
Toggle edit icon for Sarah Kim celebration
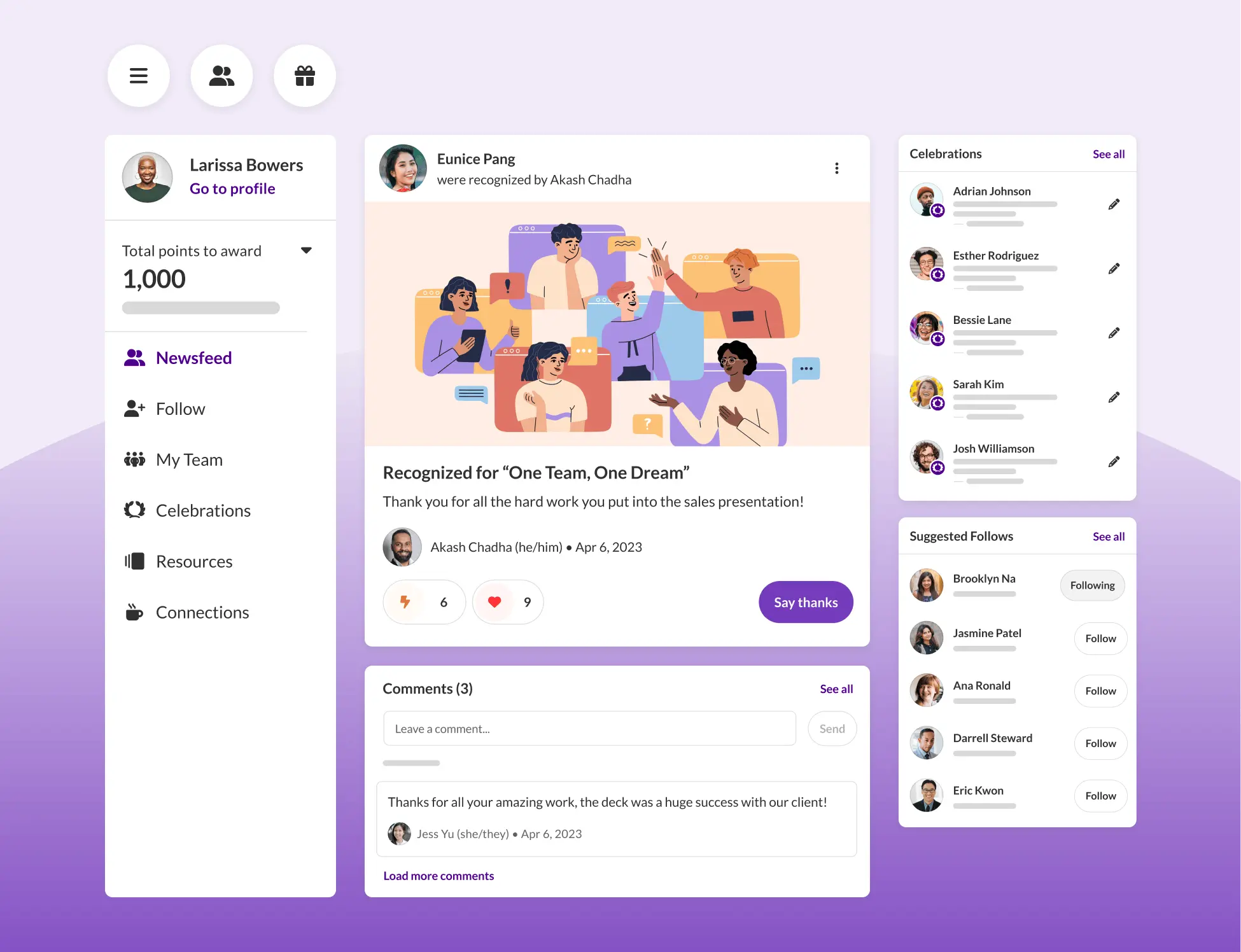(x=1113, y=398)
